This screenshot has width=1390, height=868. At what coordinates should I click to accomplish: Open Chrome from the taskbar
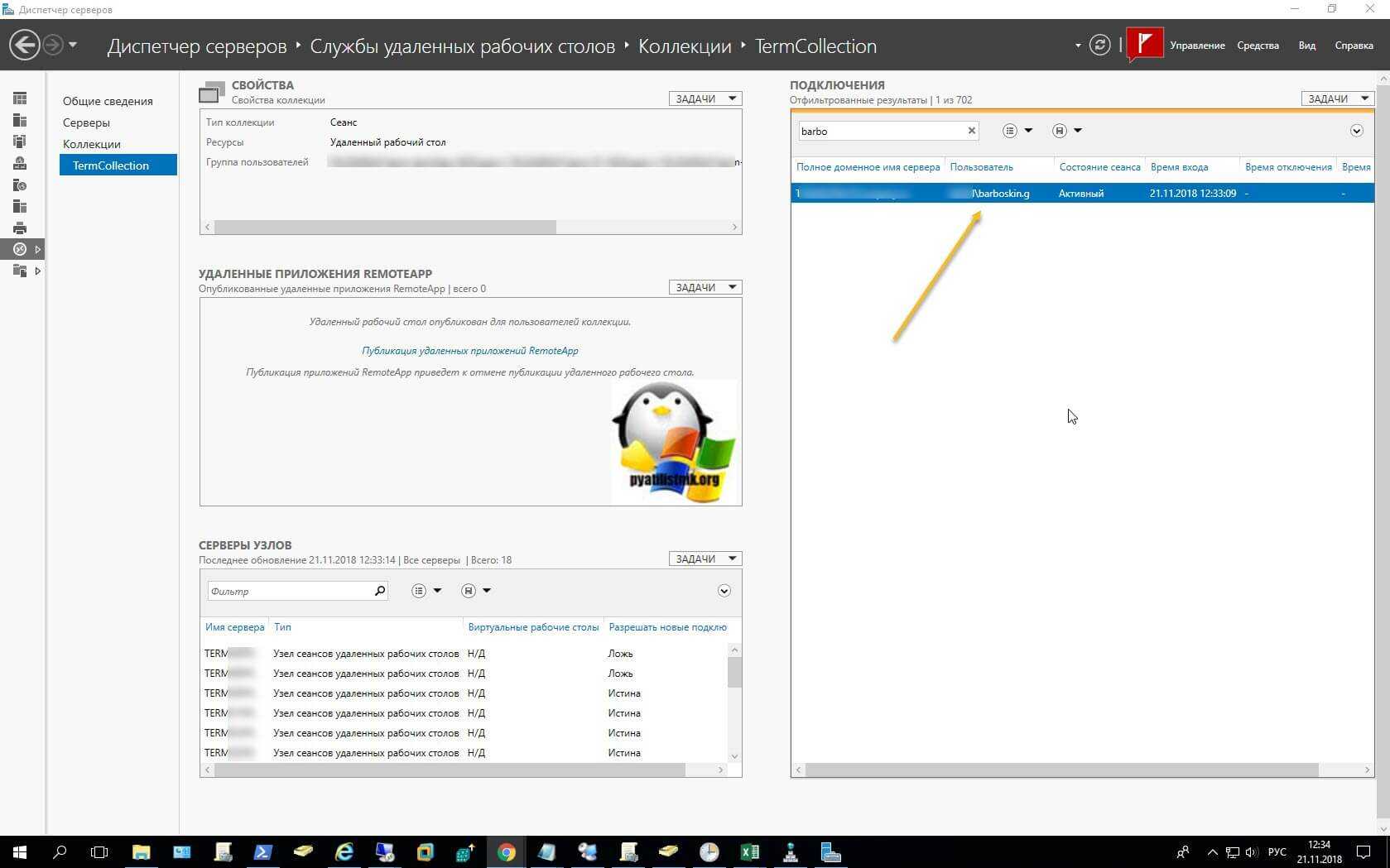[x=507, y=851]
